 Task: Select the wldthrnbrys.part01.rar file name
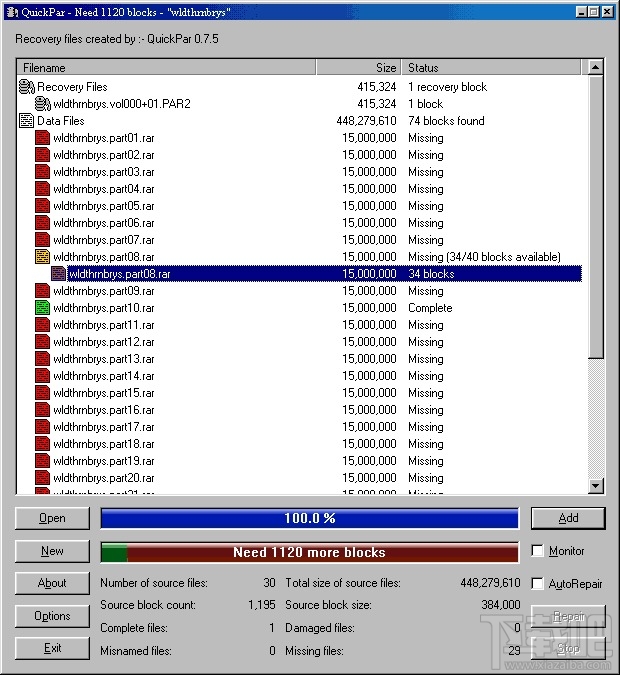(x=104, y=138)
